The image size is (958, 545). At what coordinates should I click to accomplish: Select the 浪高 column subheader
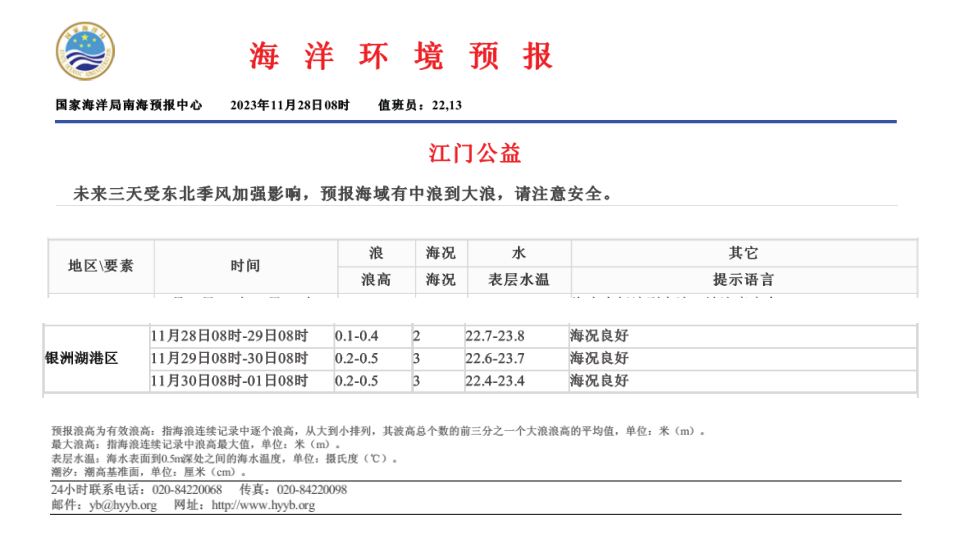tap(376, 280)
